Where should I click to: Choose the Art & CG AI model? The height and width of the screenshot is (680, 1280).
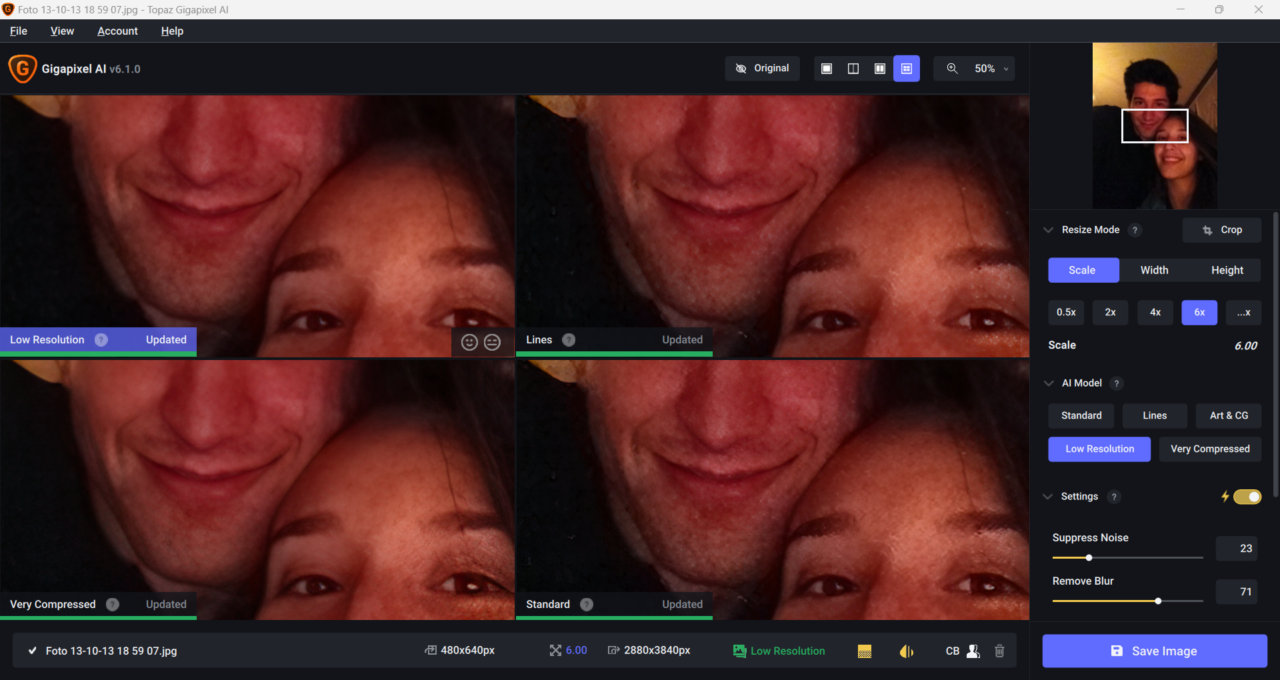1229,416
